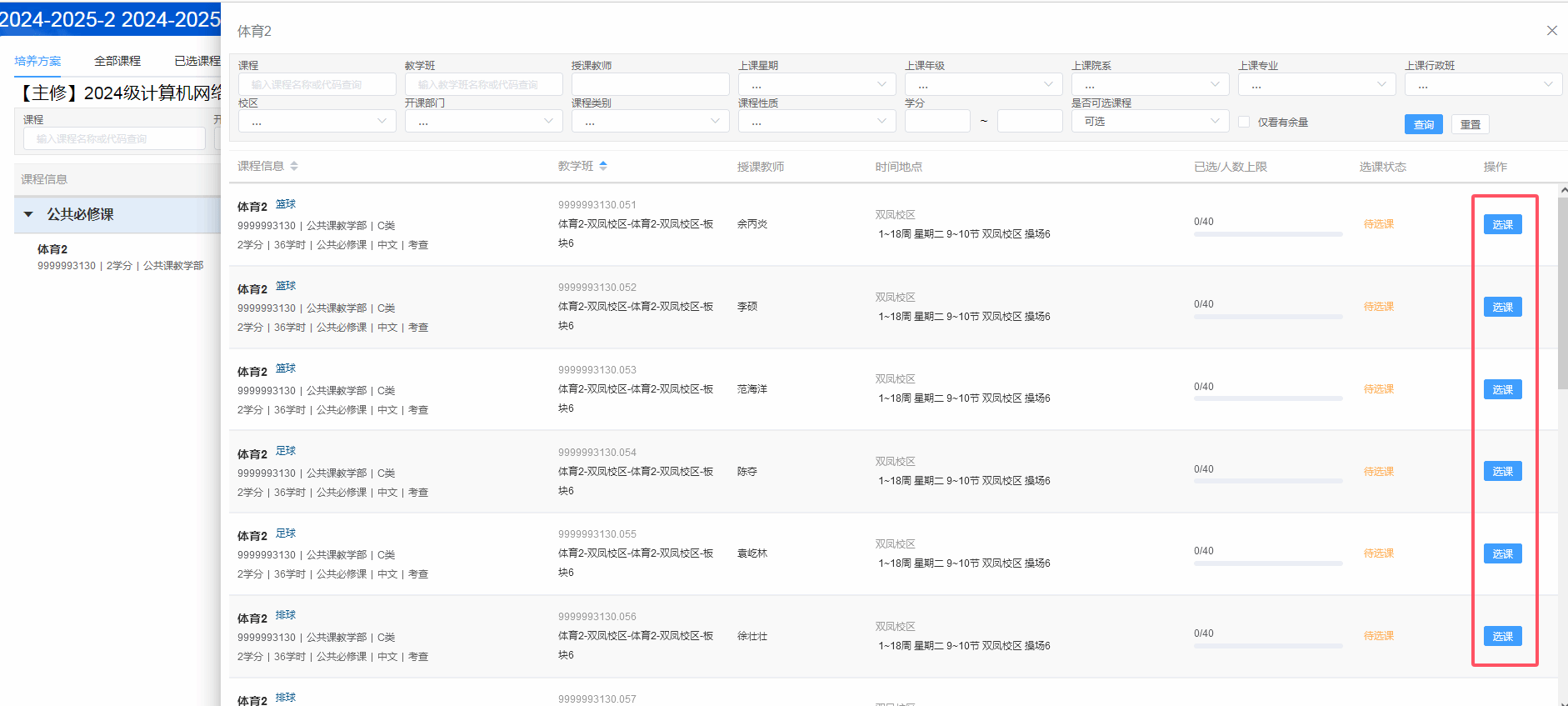The image size is (1568, 706).
Task: Open the 上课星期 dropdown
Action: [816, 84]
